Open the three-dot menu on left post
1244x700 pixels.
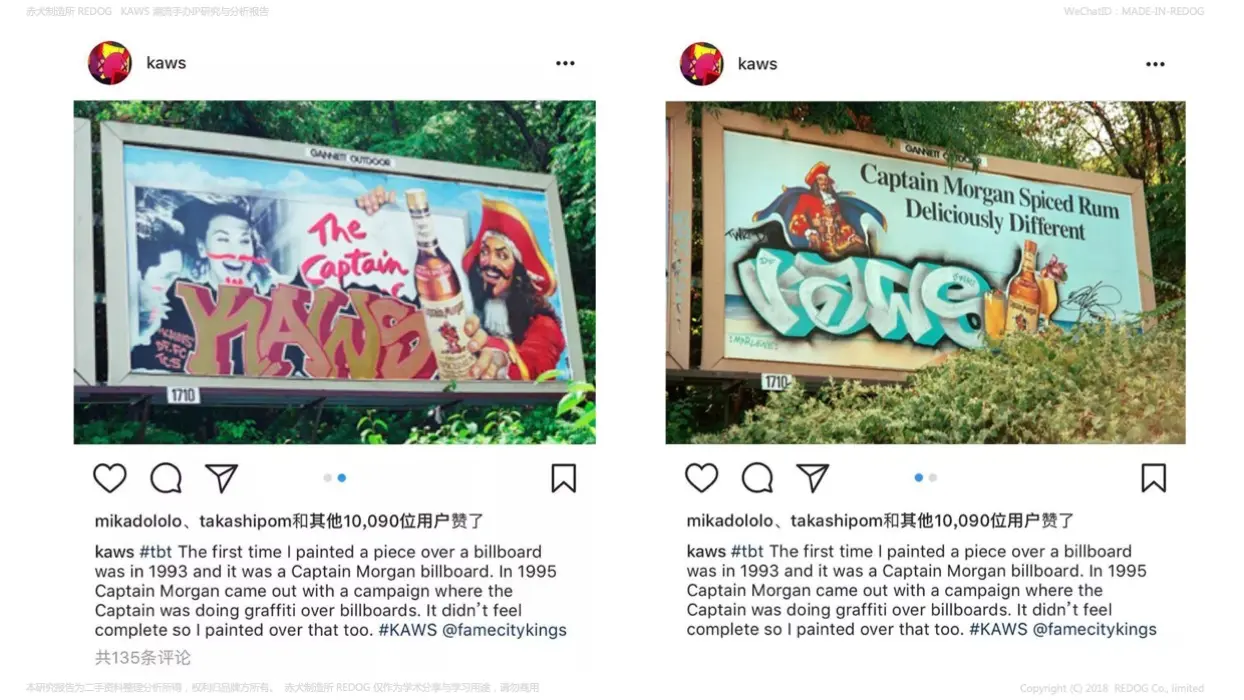click(566, 63)
